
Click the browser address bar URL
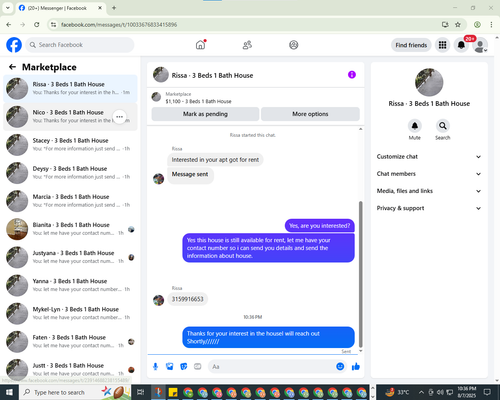click(119, 25)
